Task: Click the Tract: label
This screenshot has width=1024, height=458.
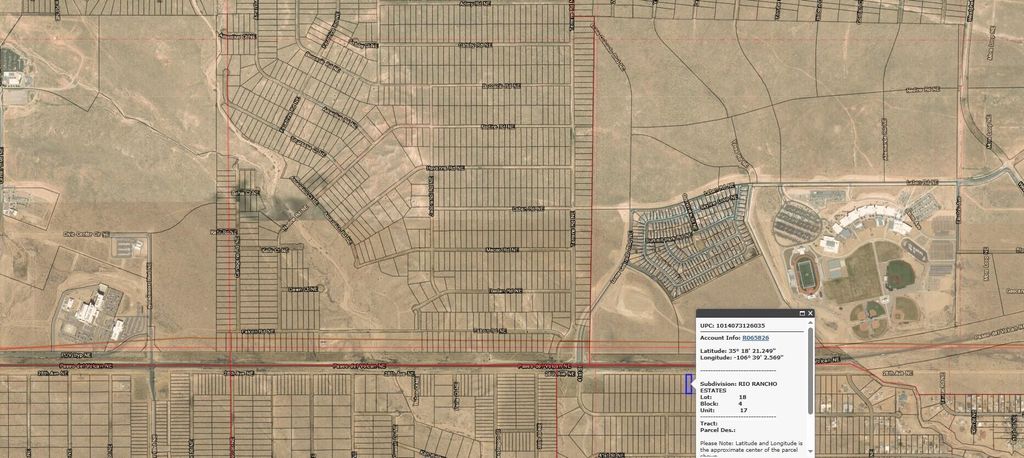Action: 709,423
